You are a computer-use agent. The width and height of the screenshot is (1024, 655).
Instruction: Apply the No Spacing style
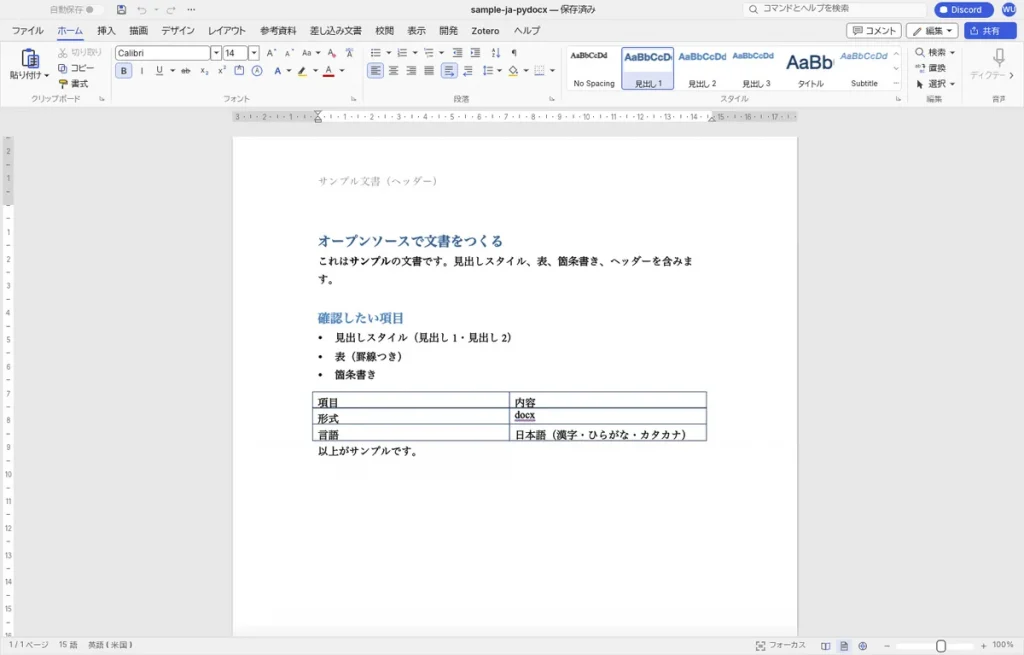coord(594,69)
